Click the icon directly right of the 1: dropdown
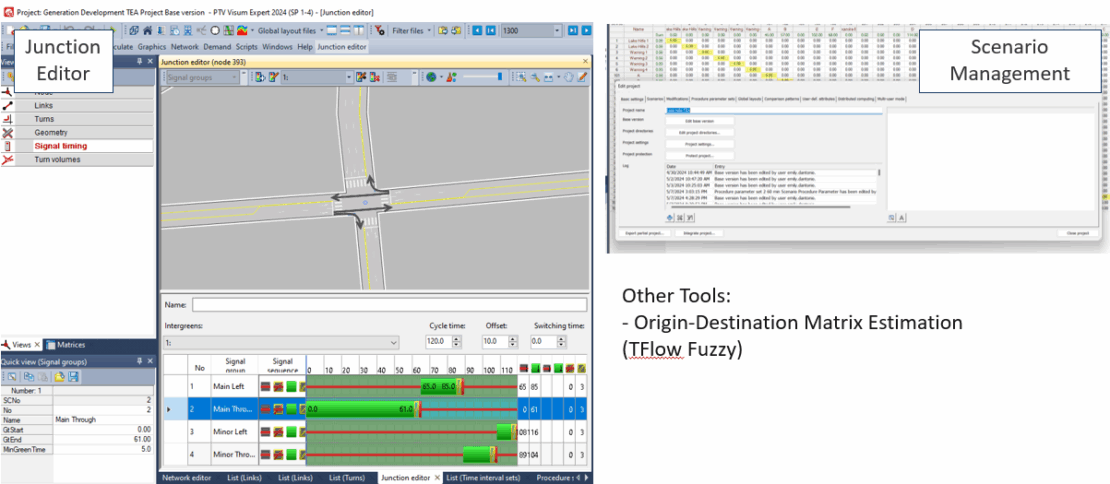Viewport: 1110px width, 484px height. [362, 77]
